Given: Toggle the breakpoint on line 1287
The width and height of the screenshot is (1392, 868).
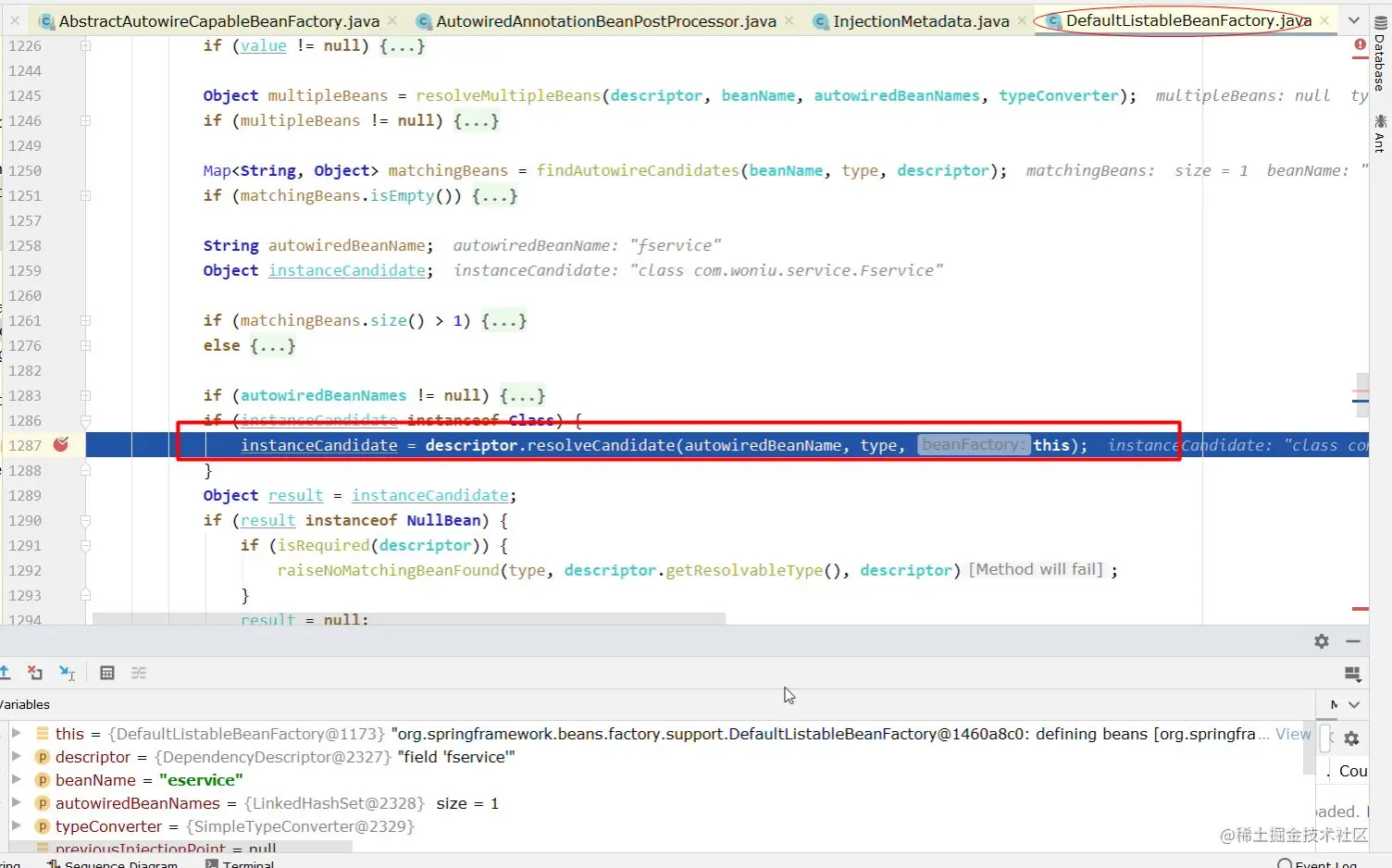Looking at the screenshot, I should (61, 445).
